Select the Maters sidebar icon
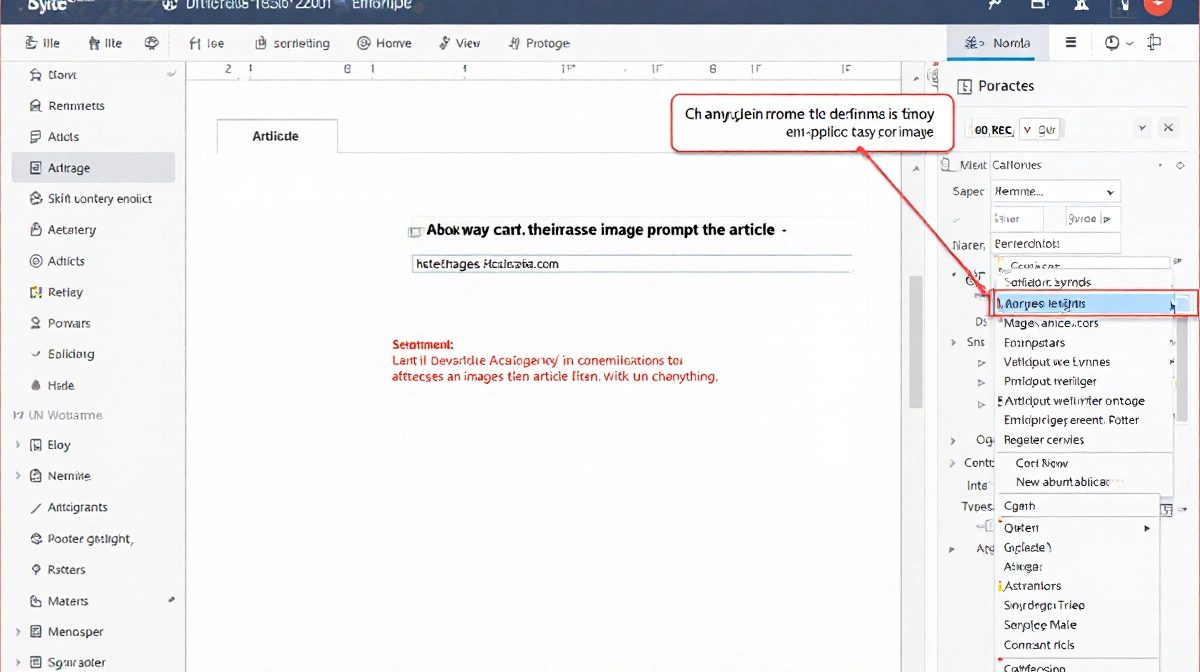Screen dimensions: 1200x672 coord(34,600)
